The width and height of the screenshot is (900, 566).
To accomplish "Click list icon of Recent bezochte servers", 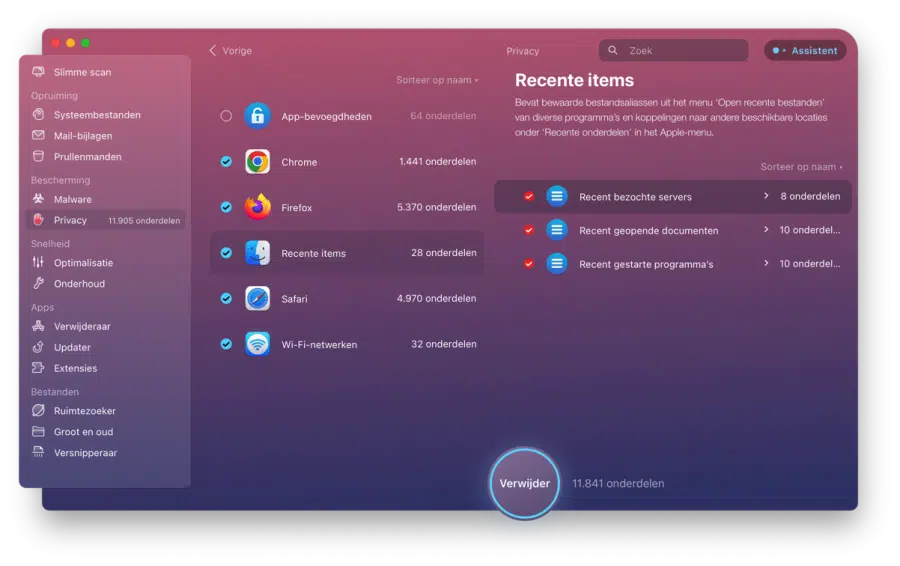I will (x=557, y=196).
